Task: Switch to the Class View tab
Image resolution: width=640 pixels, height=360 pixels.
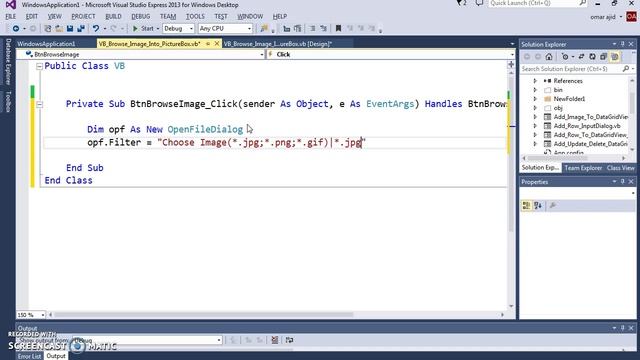Action: (x=620, y=168)
